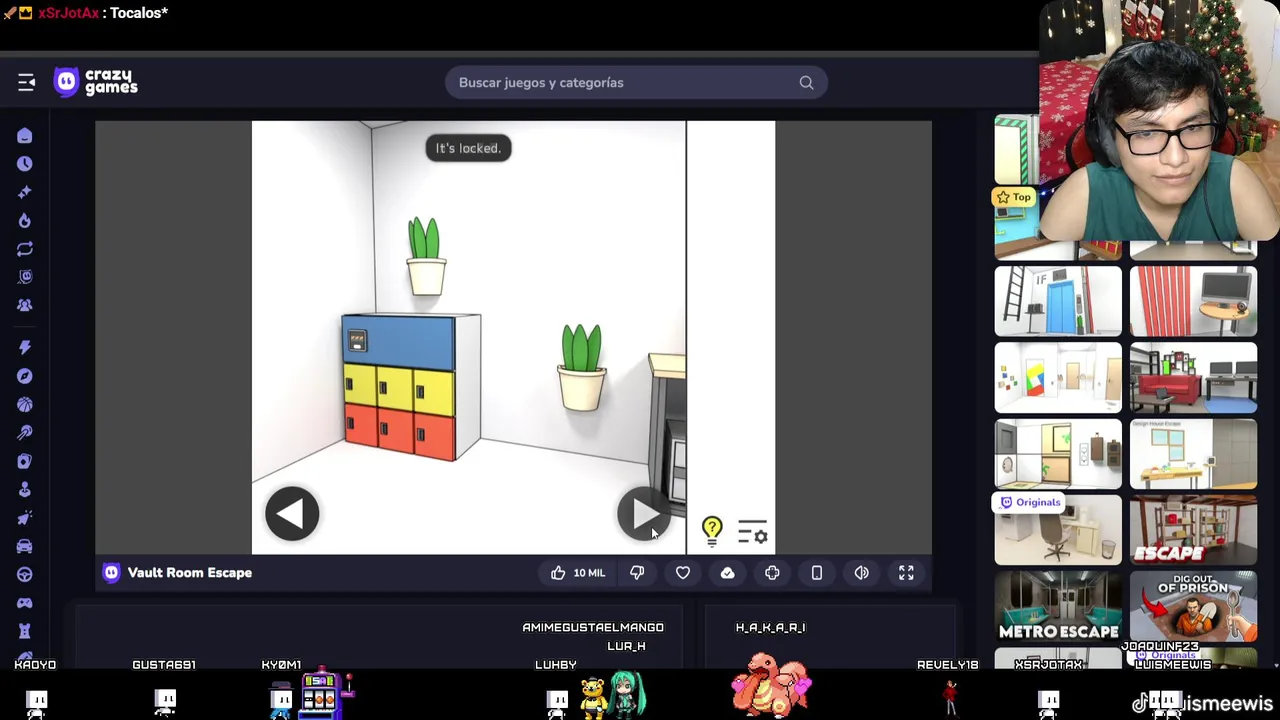1280x720 pixels.
Task: Open recently played (clock) sidebar icon
Action: click(25, 164)
